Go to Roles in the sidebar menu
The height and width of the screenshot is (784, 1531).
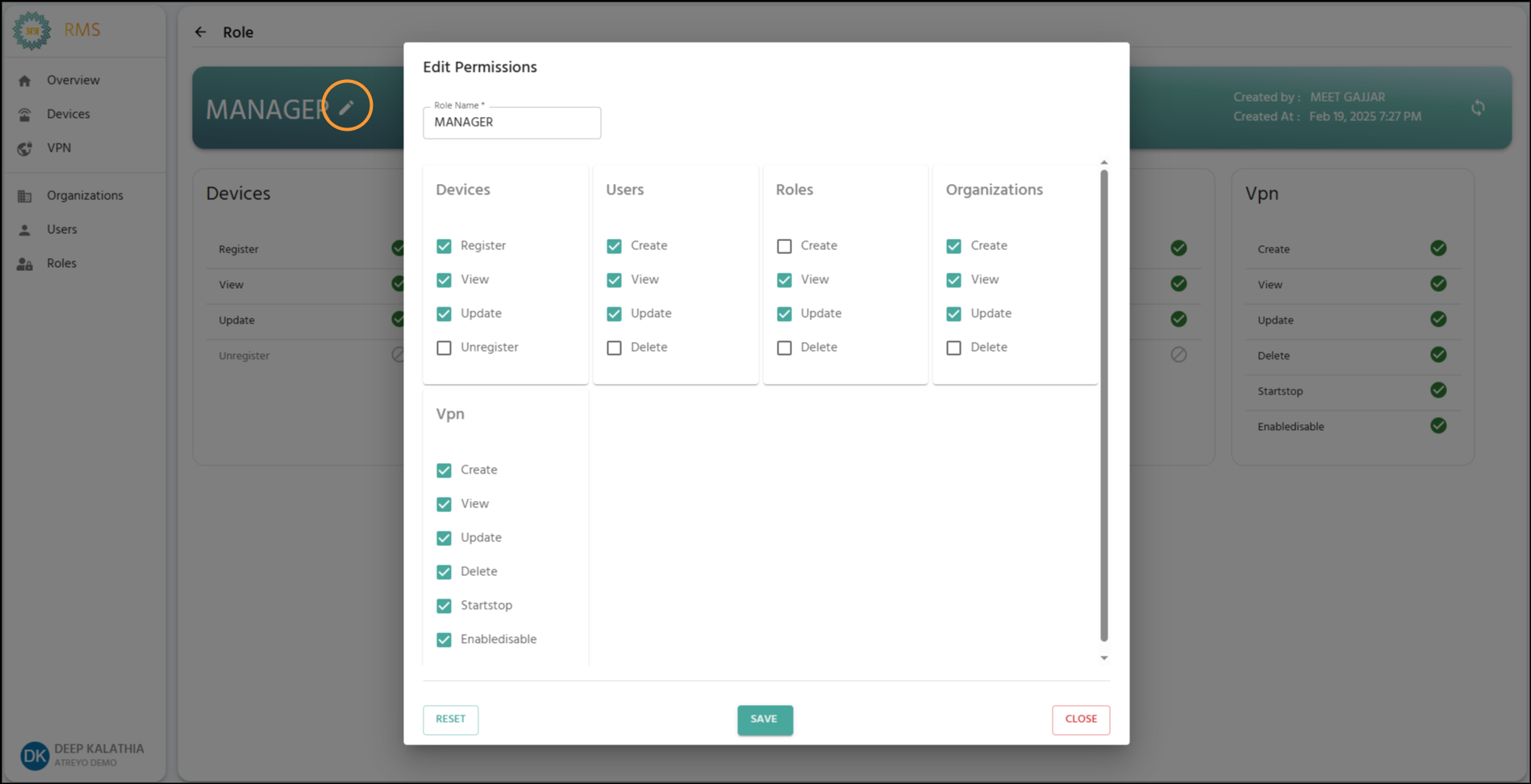[61, 264]
